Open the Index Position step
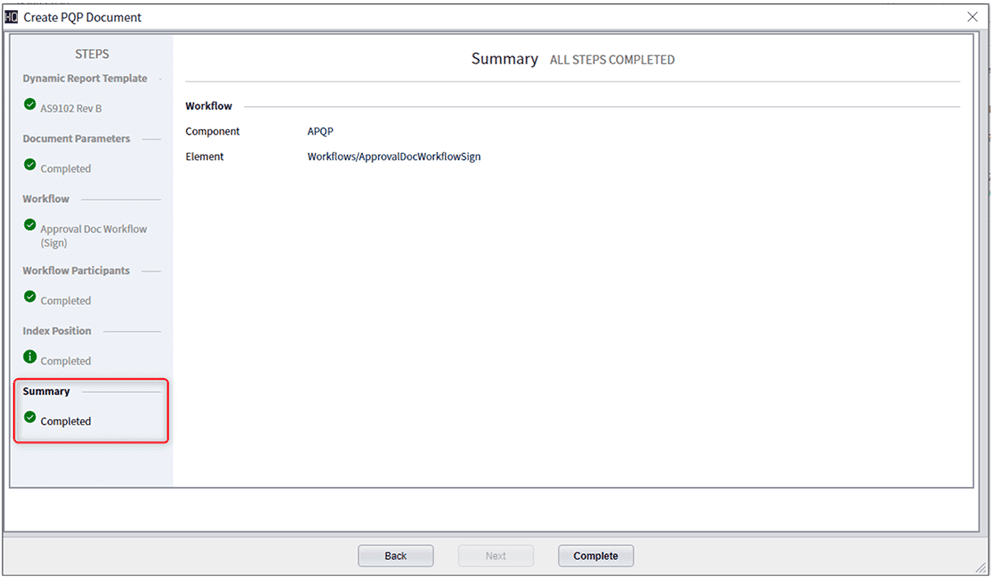The height and width of the screenshot is (578, 992). 57,331
